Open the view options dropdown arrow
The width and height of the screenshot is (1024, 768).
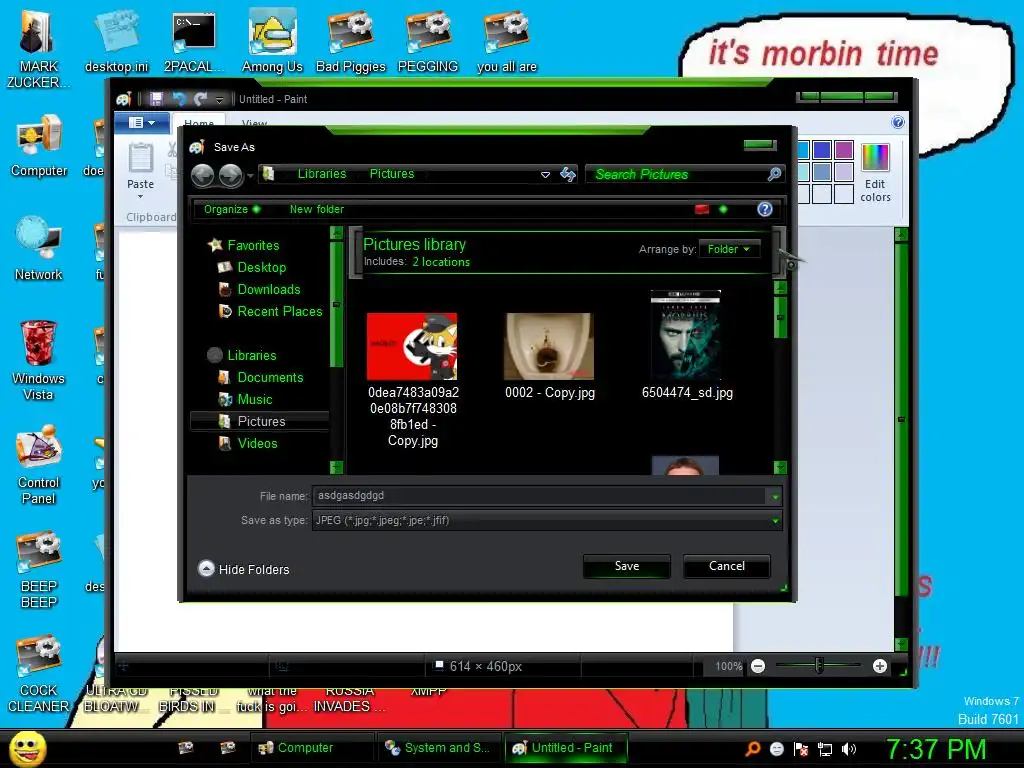pyautogui.click(x=723, y=209)
